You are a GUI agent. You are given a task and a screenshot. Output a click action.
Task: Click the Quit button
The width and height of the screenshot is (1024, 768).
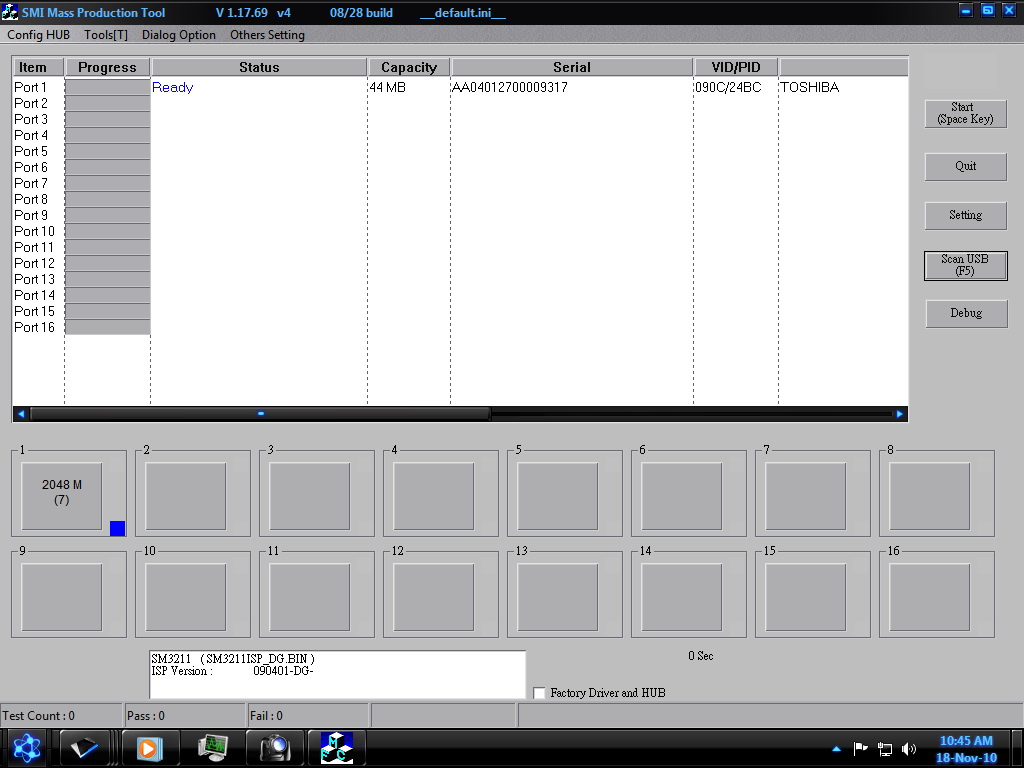click(x=965, y=167)
